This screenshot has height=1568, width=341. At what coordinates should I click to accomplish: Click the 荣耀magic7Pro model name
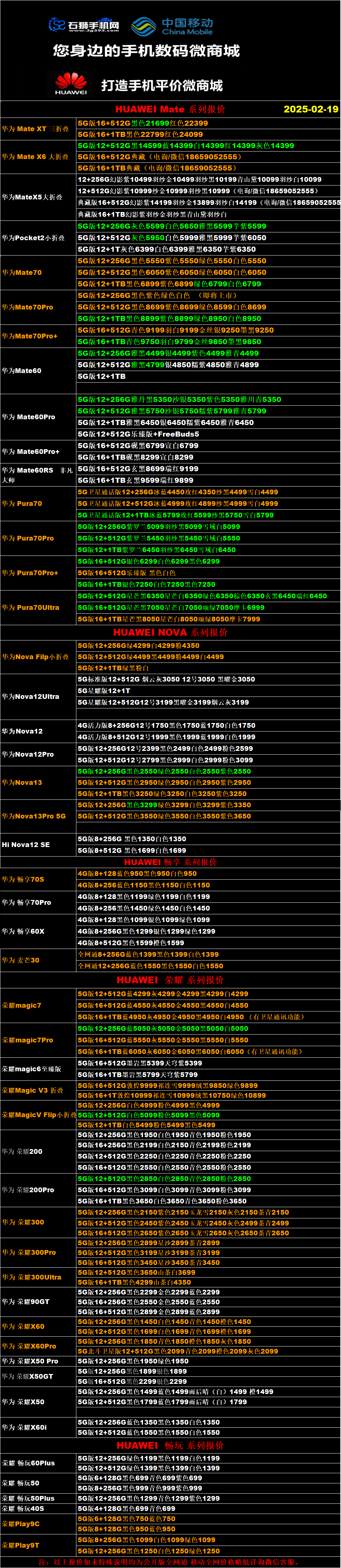click(x=27, y=1040)
